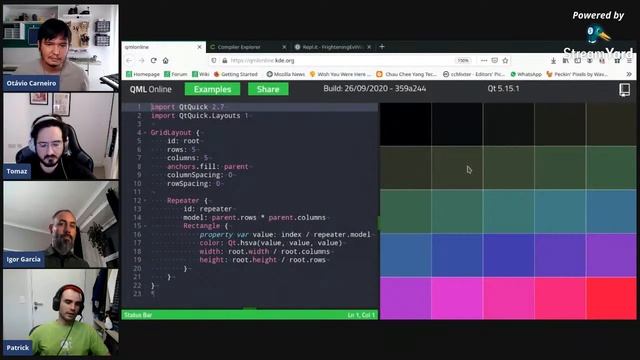Open the Examples button
The width and height of the screenshot is (640, 360).
coord(212,89)
